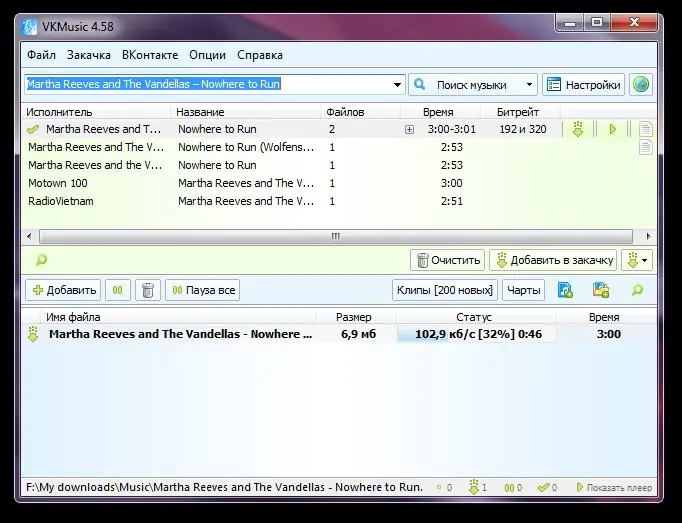
Task: Click status bar downloading count icon 1
Action: pos(478,488)
